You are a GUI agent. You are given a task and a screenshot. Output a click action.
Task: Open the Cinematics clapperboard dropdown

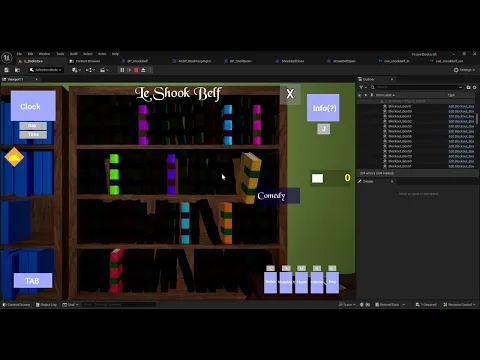click(x=105, y=70)
